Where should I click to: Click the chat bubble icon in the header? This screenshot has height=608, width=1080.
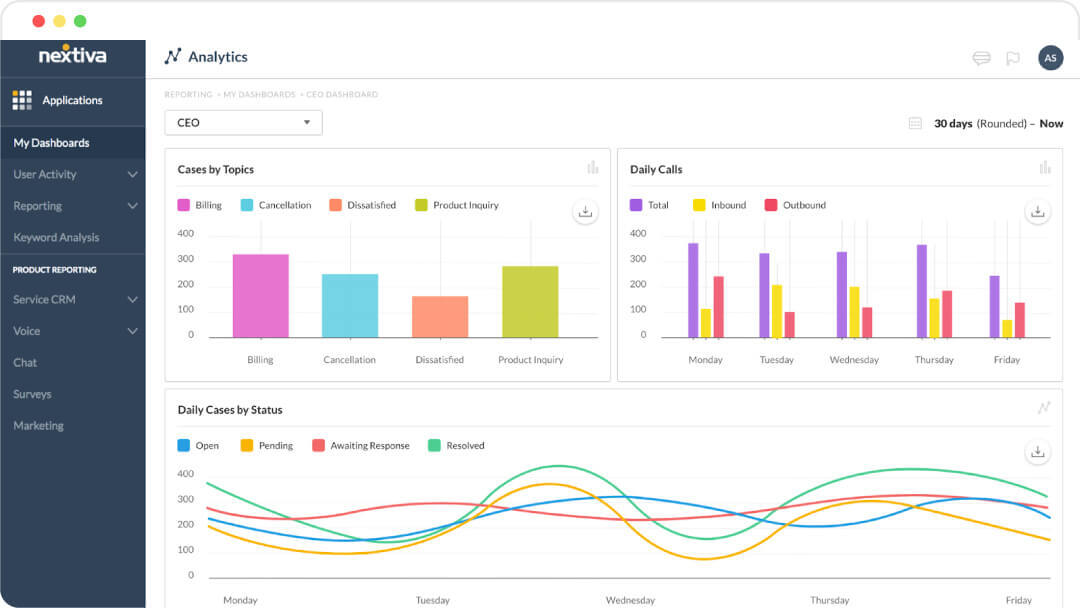[x=980, y=58]
